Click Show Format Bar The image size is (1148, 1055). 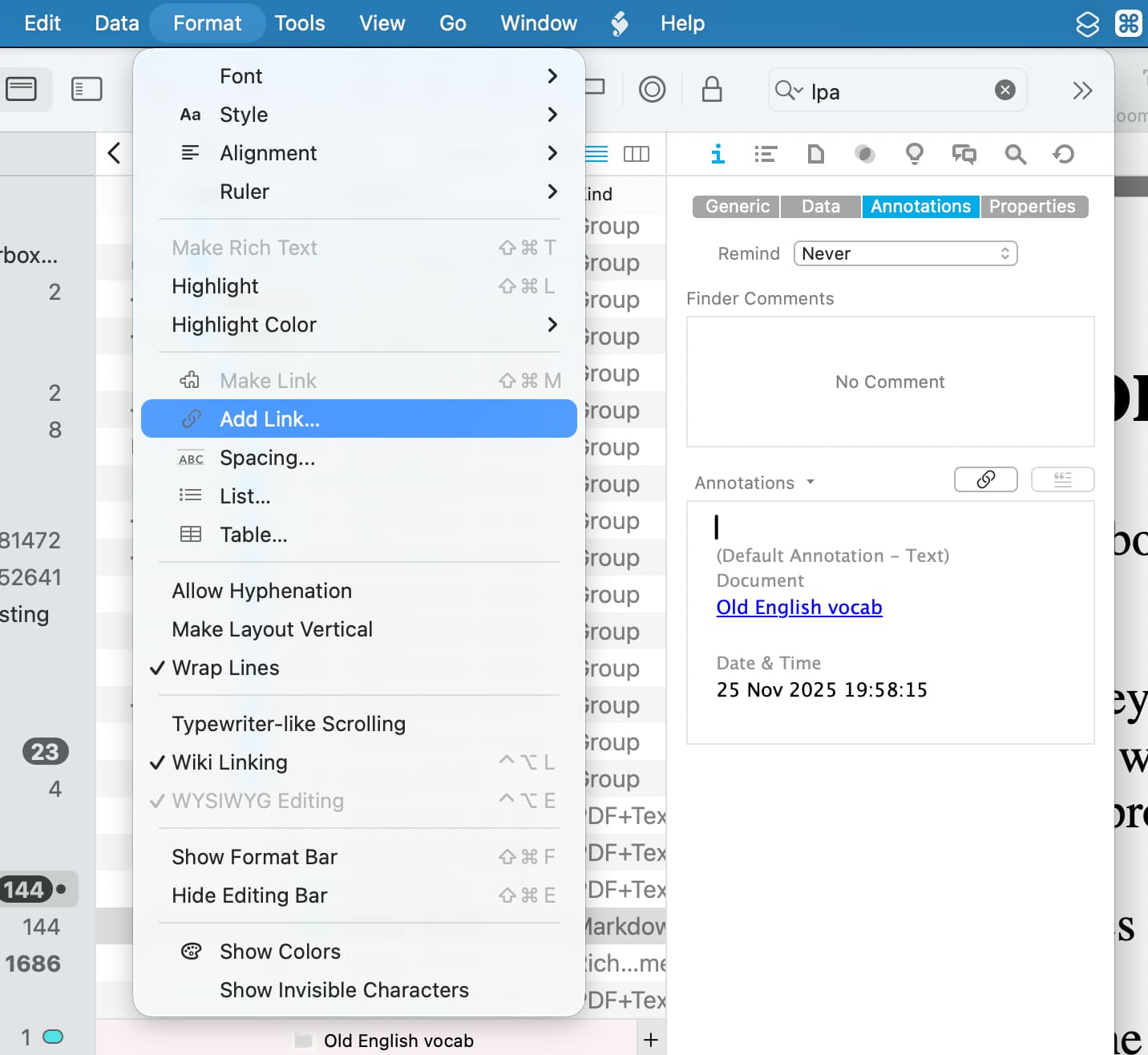pyautogui.click(x=254, y=857)
